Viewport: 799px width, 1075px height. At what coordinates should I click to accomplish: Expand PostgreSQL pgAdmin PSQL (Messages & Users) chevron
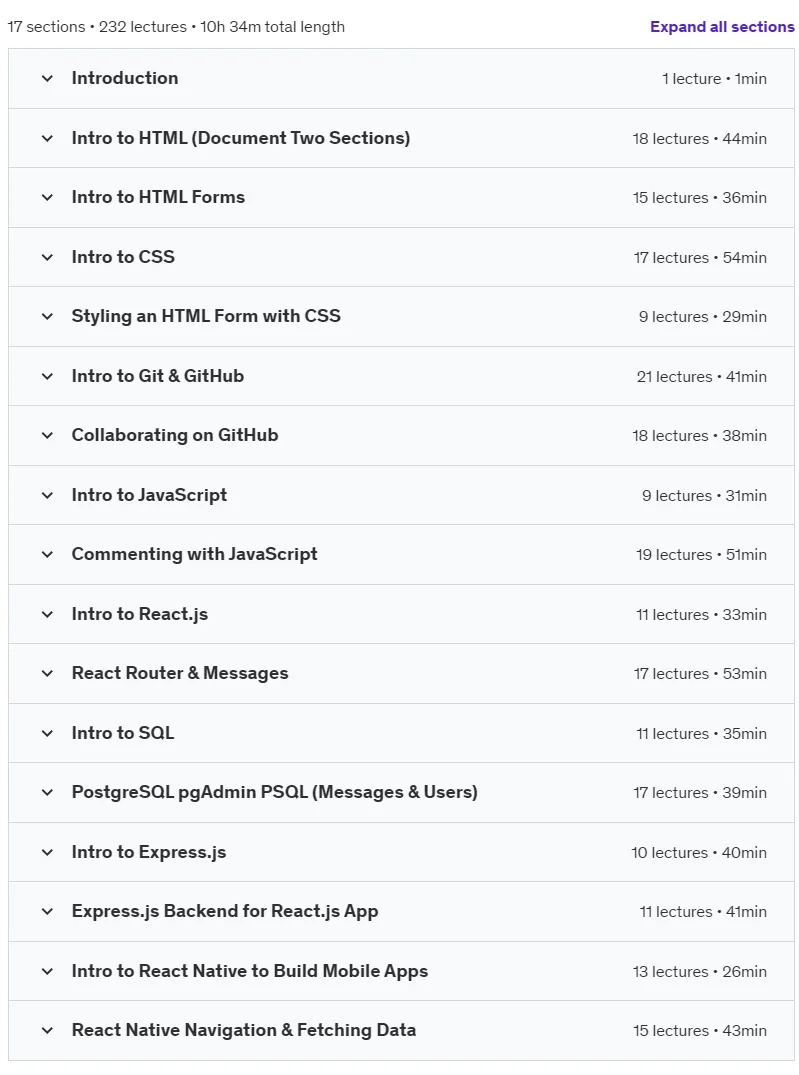coord(47,793)
